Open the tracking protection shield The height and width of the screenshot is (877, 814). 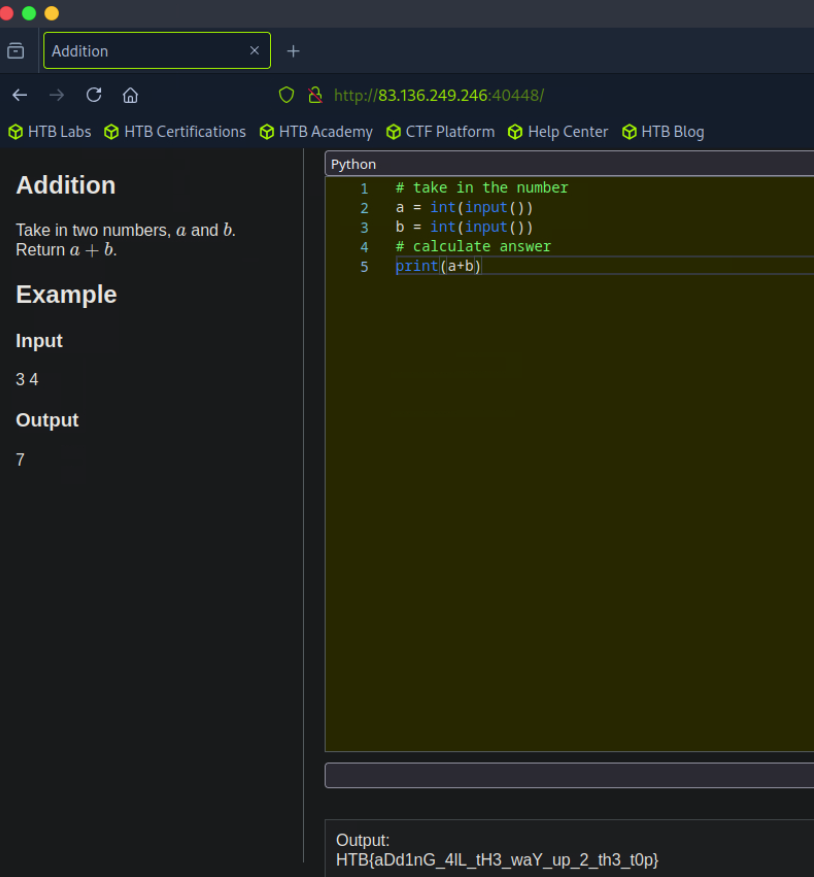click(x=286, y=95)
